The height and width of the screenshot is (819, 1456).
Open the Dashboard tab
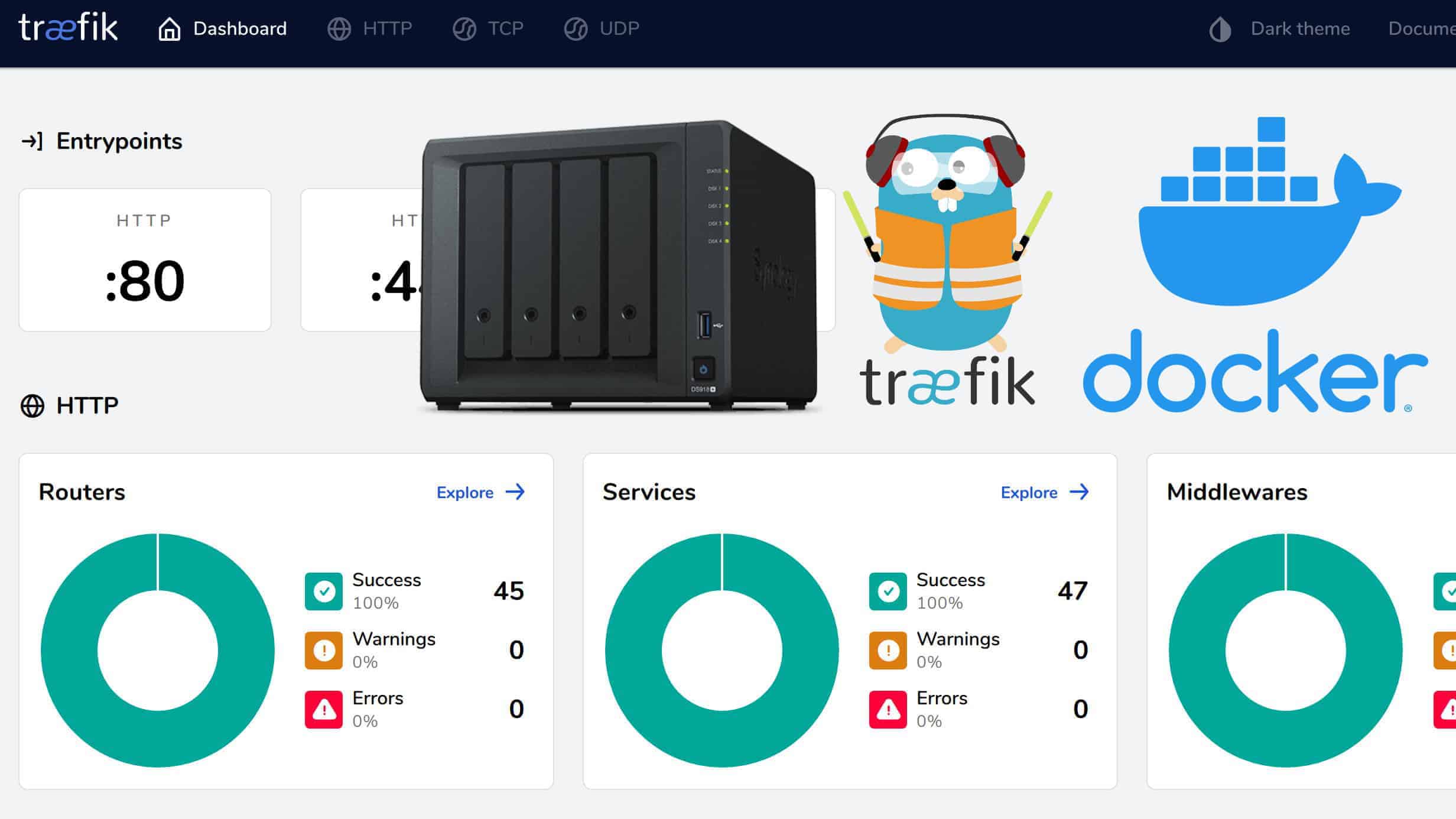pyautogui.click(x=223, y=29)
